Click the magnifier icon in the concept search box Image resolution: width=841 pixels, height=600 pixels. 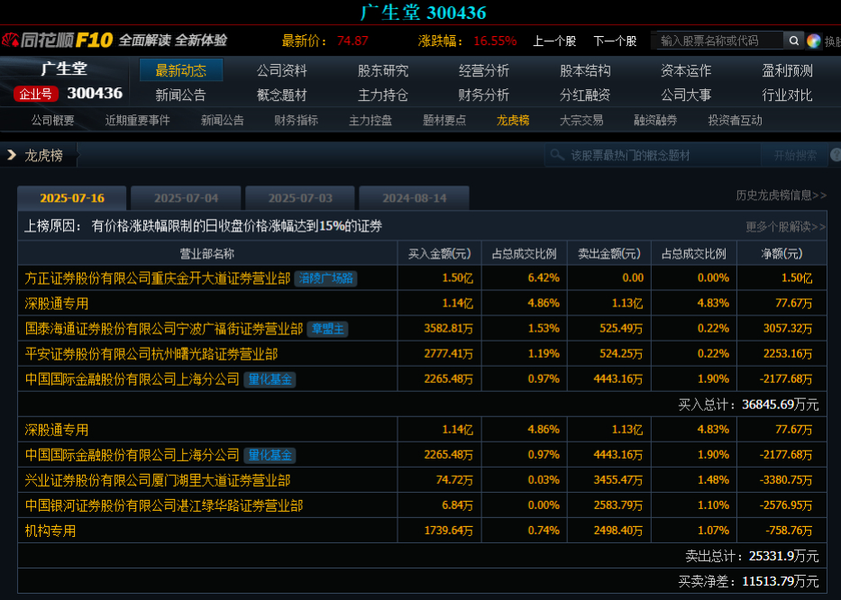pyautogui.click(x=557, y=155)
